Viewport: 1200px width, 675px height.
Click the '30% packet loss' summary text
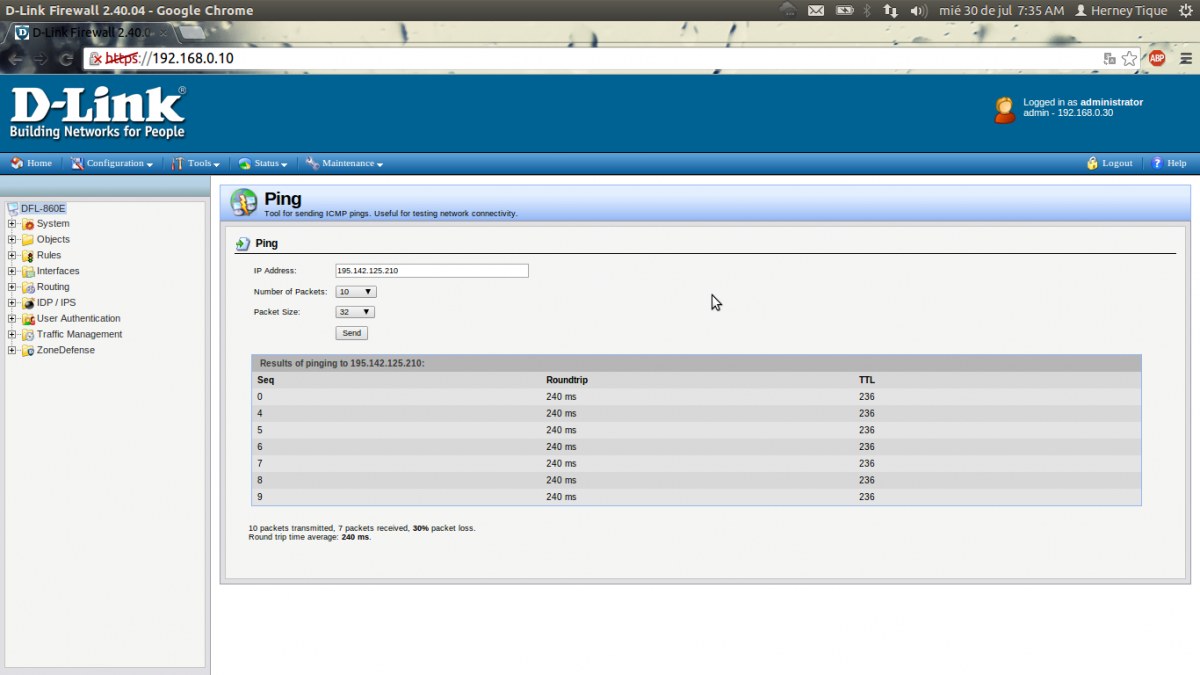(x=443, y=528)
